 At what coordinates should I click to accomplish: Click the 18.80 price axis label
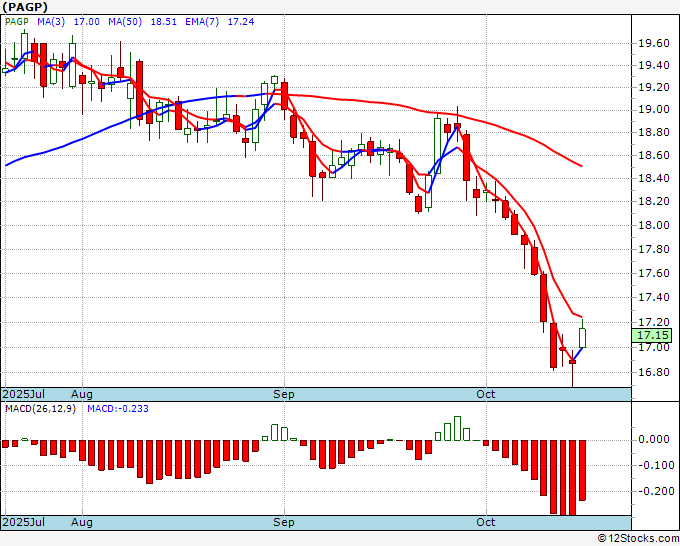pos(654,133)
